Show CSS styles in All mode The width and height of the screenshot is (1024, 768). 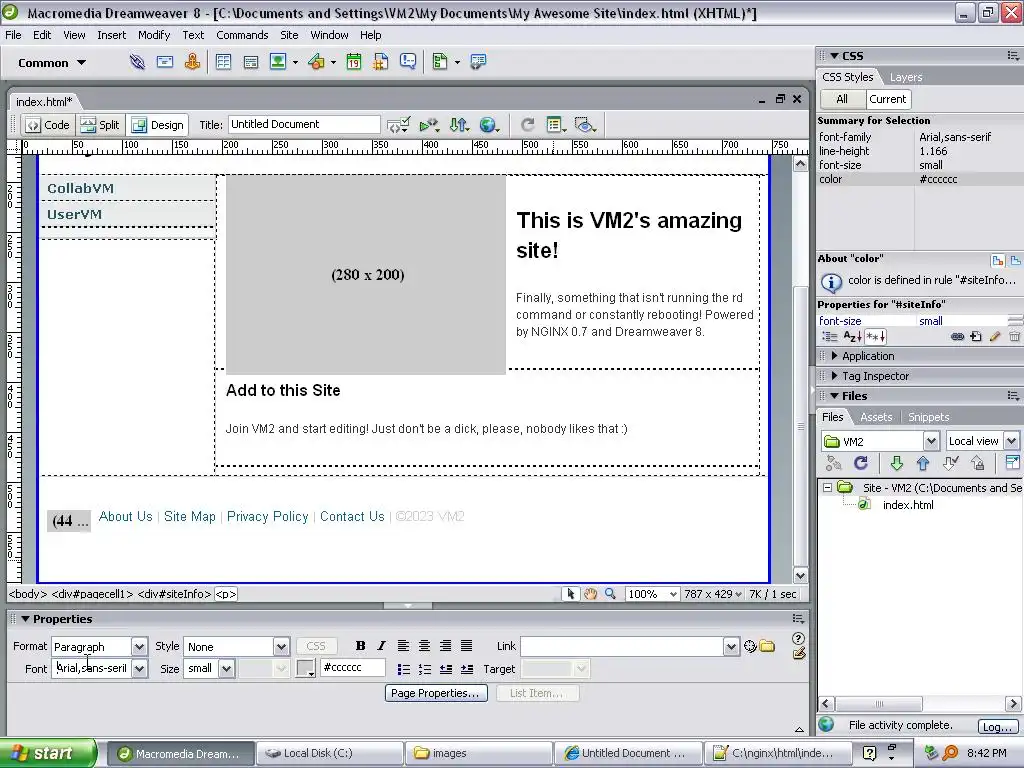[x=842, y=99]
